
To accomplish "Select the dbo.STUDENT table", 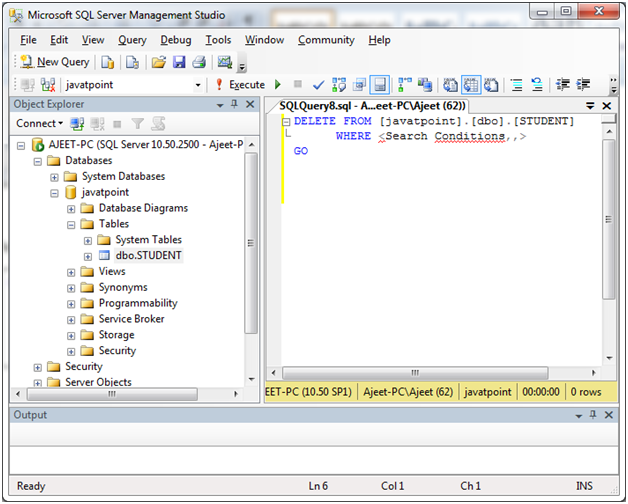I will coord(149,255).
